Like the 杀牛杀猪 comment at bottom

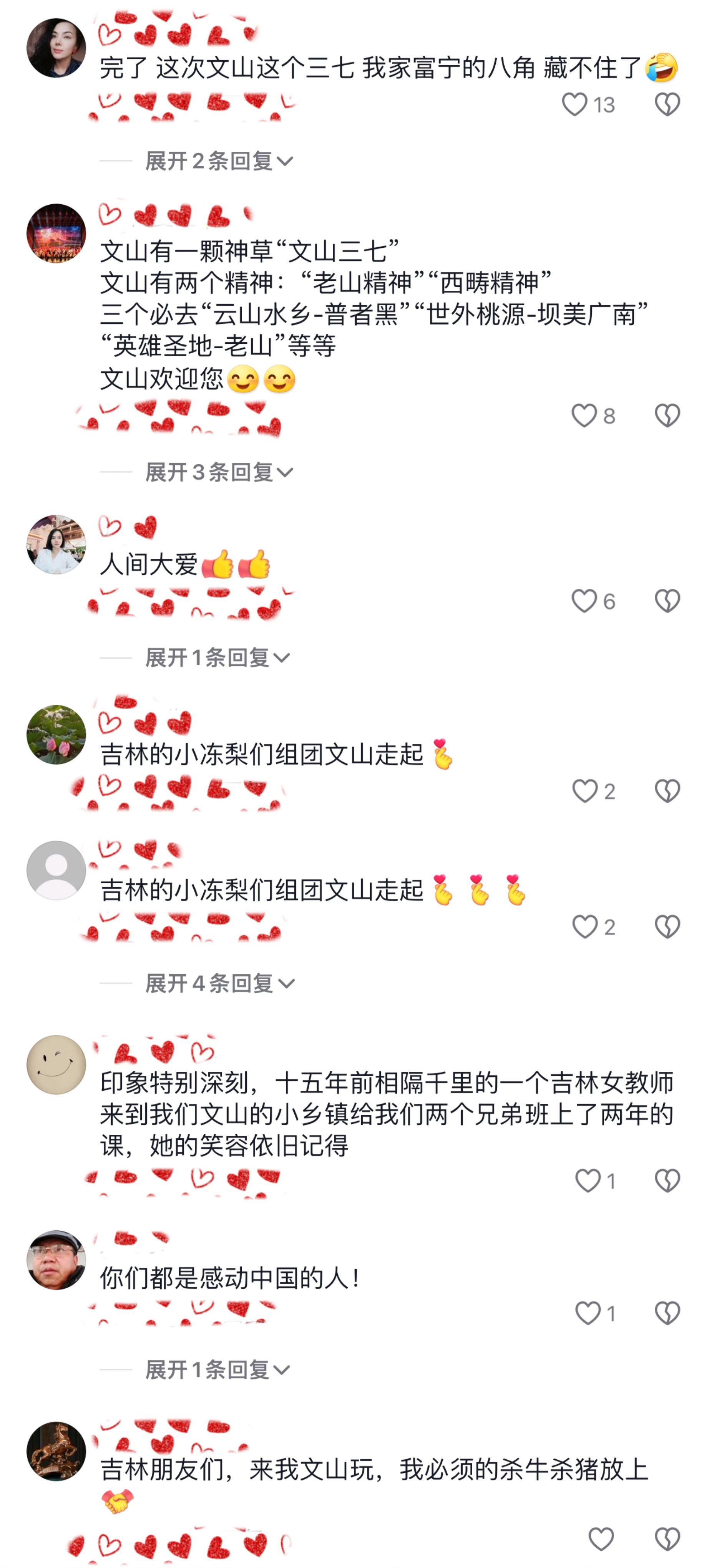point(601,1539)
